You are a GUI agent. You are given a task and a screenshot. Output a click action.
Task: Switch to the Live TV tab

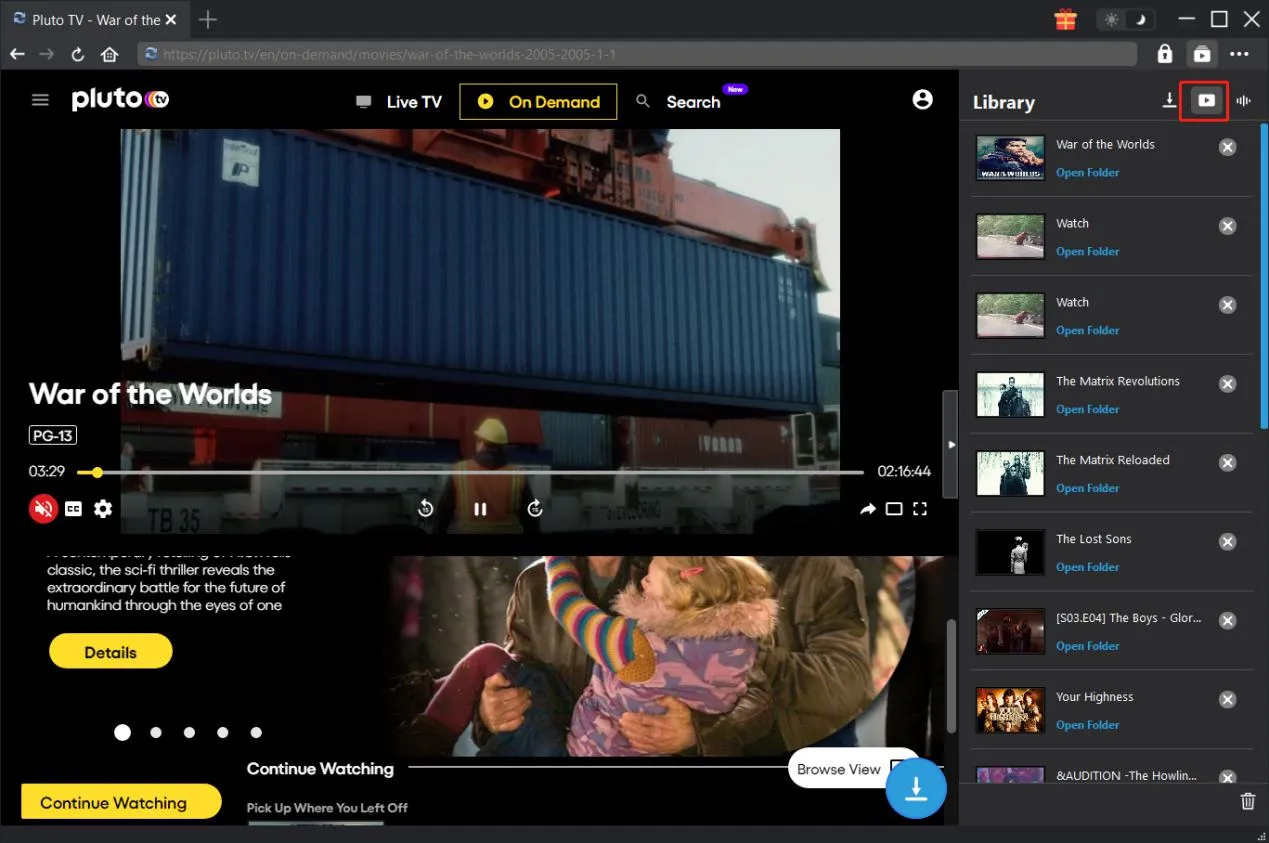coord(400,102)
